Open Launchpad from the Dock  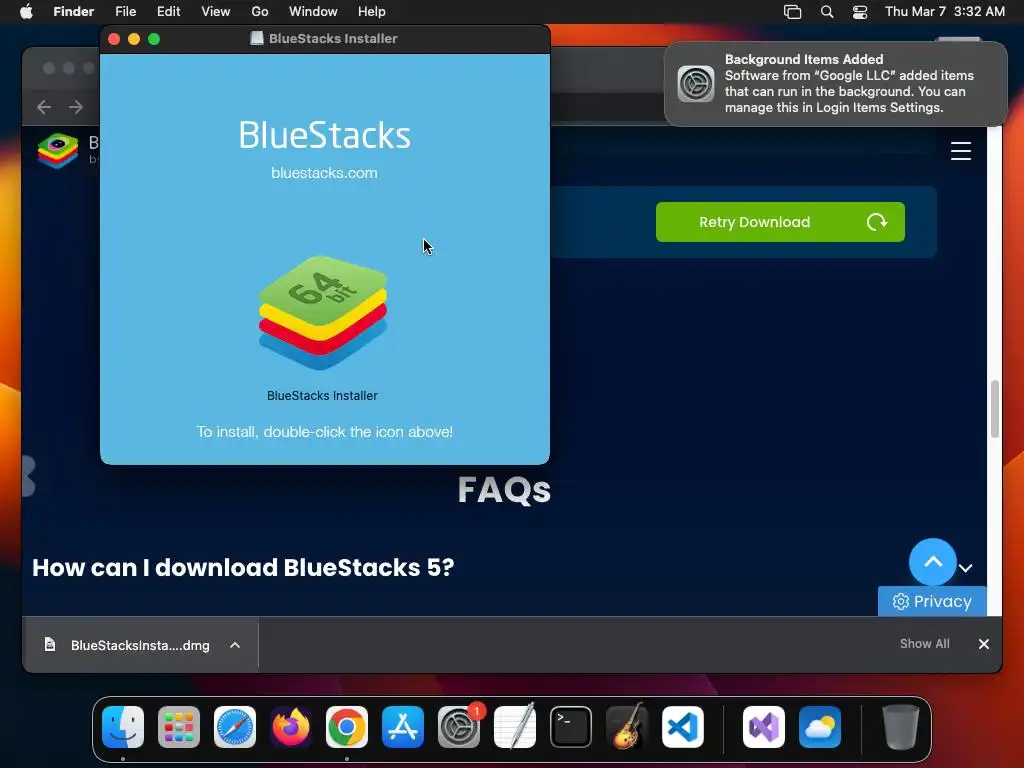click(179, 727)
